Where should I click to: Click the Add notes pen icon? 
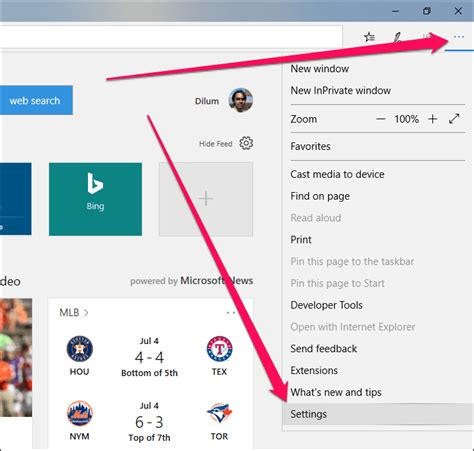tap(397, 37)
